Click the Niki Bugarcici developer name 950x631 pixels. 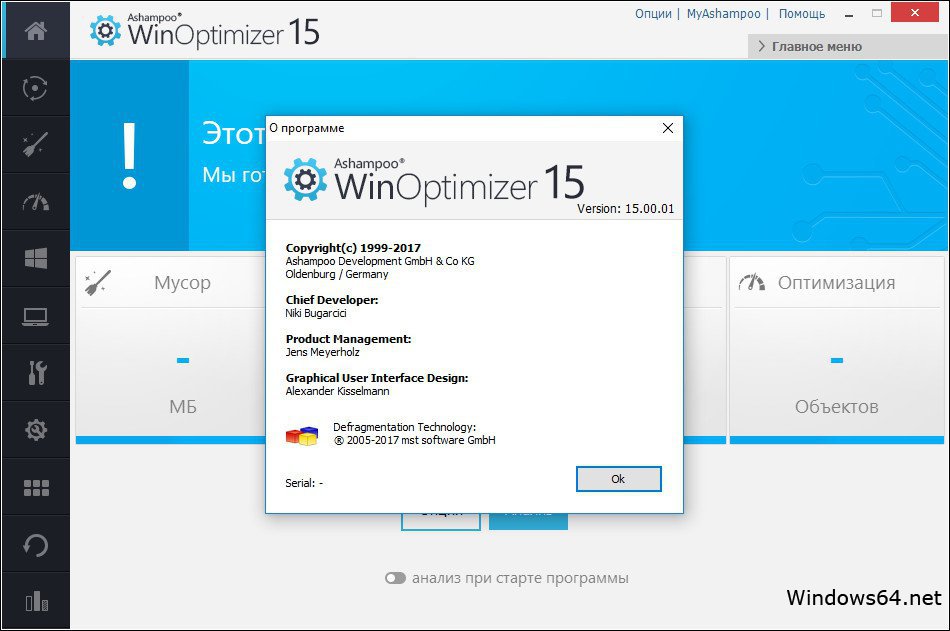316,313
